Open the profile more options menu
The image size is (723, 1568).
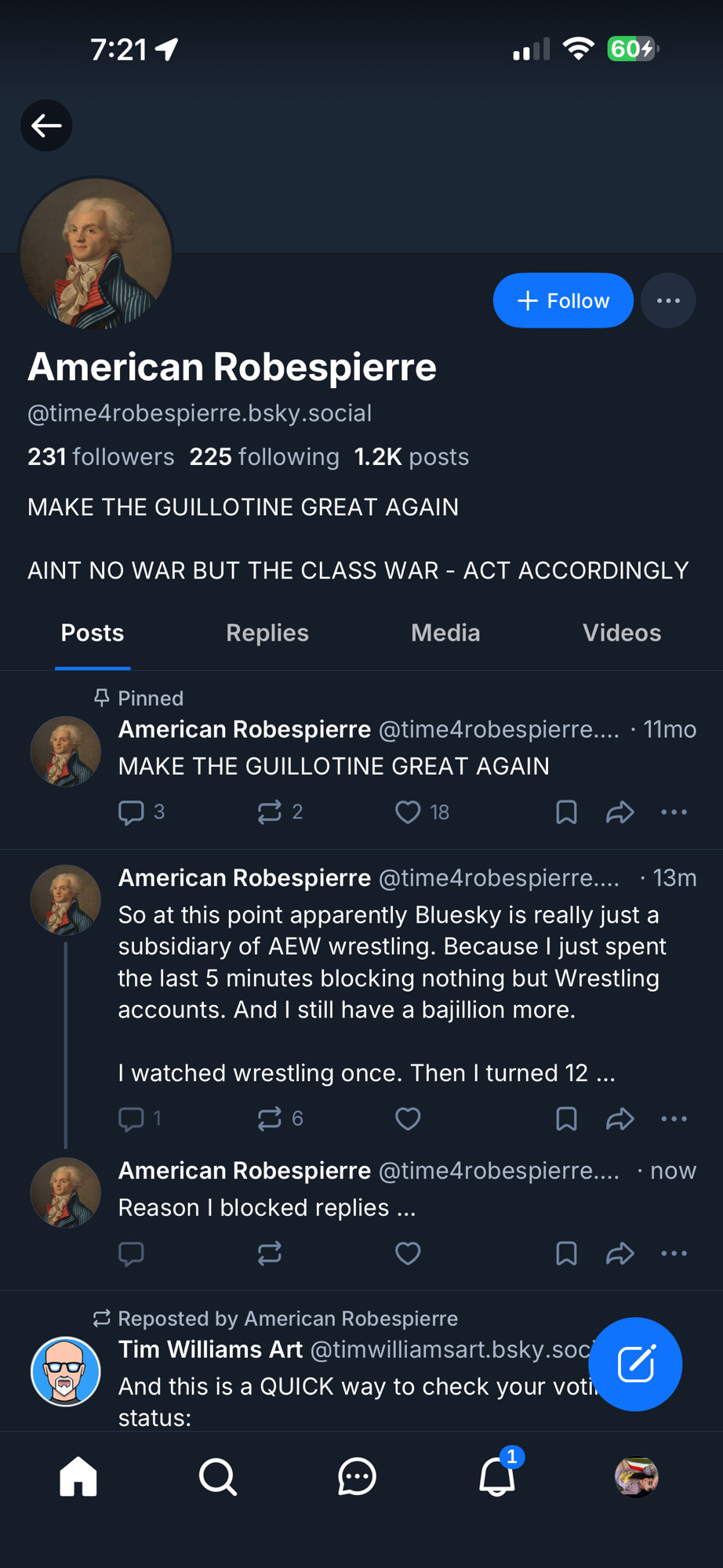(668, 300)
